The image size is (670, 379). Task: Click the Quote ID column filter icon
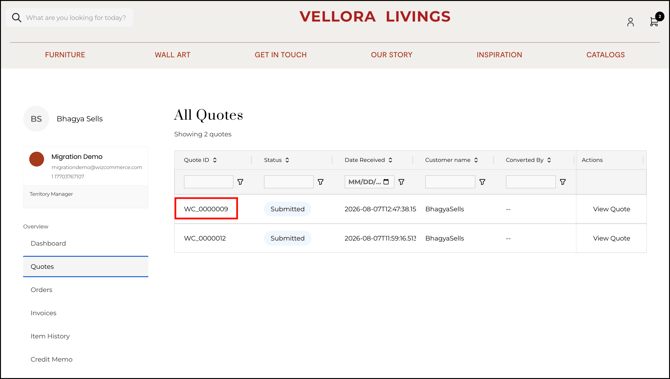tap(240, 182)
